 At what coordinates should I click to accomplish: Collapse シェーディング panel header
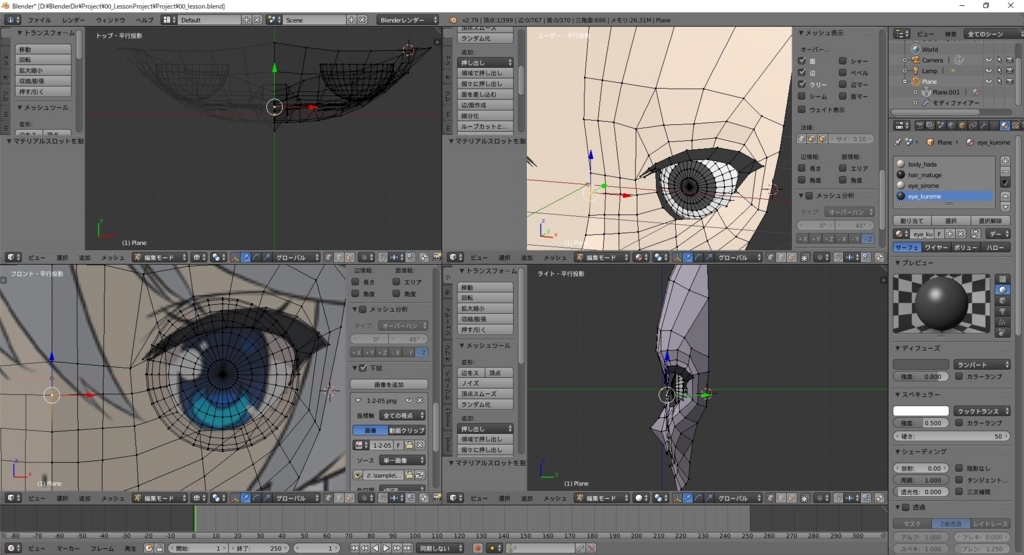tap(920, 451)
